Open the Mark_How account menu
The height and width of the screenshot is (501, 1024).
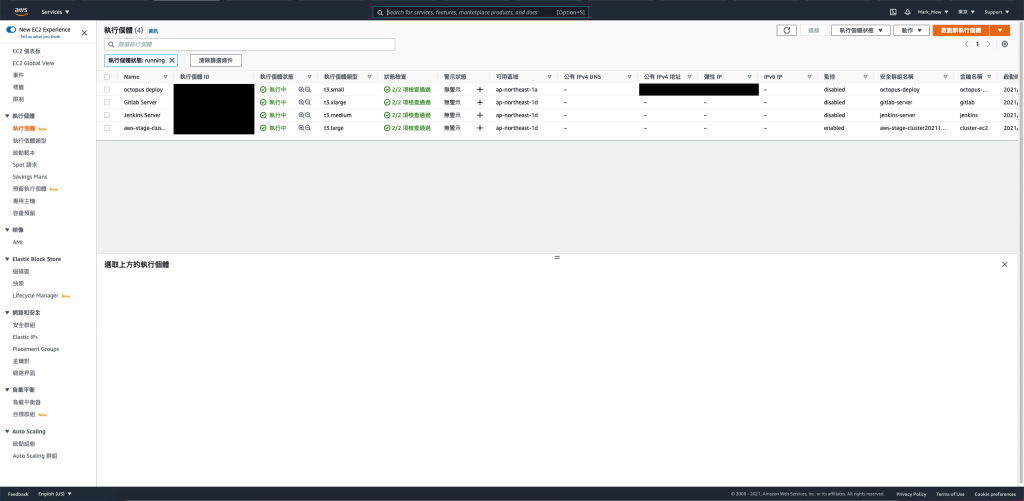933,12
